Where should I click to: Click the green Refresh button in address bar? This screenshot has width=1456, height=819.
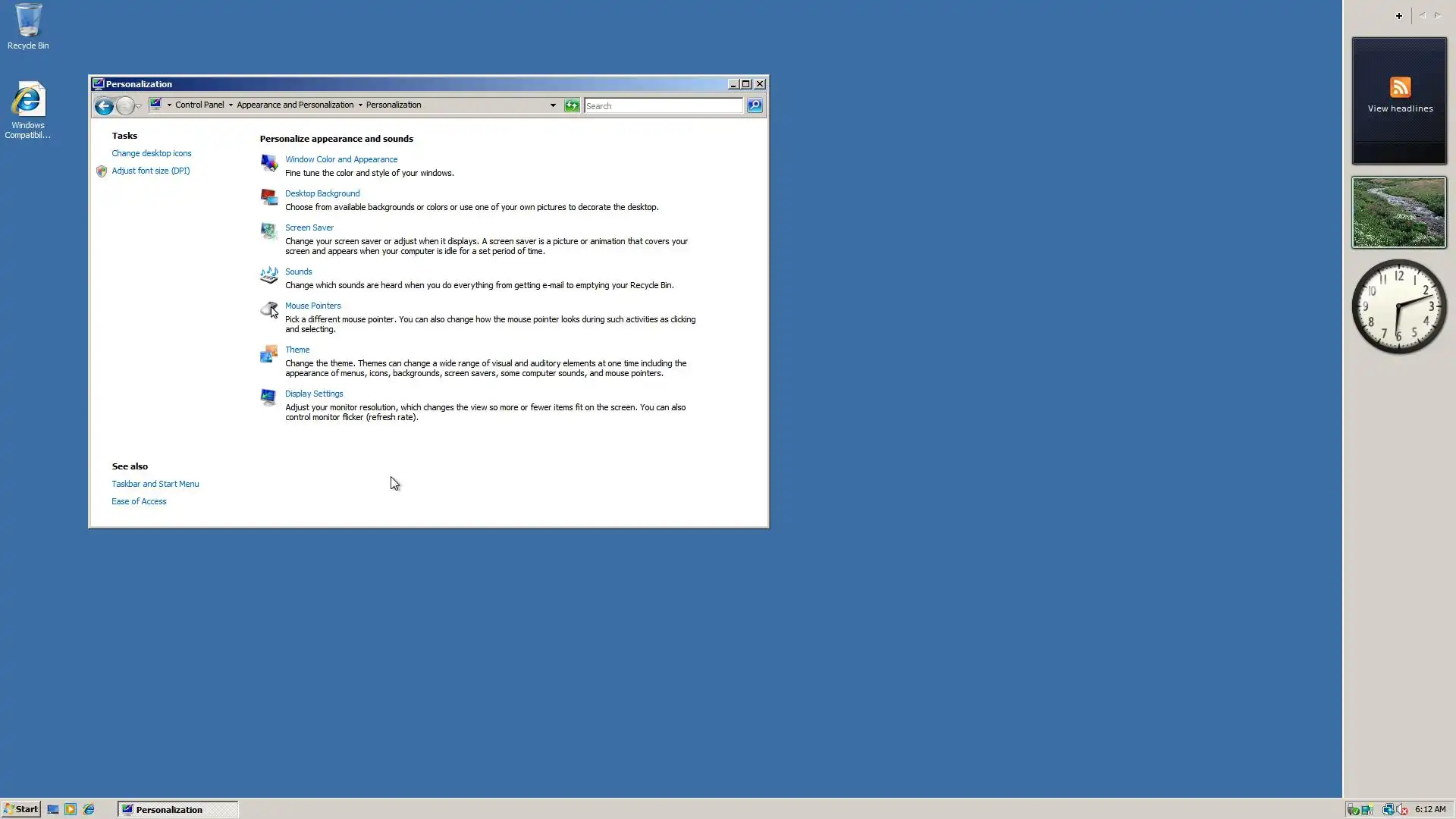coord(572,105)
